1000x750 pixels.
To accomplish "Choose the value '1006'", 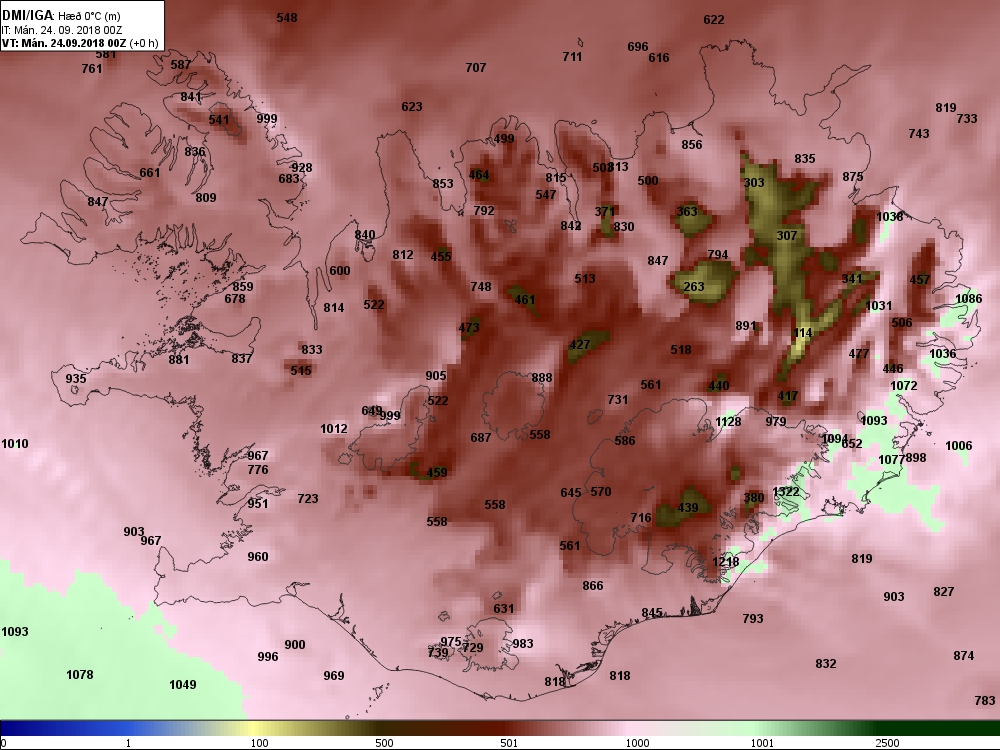I will point(959,446).
